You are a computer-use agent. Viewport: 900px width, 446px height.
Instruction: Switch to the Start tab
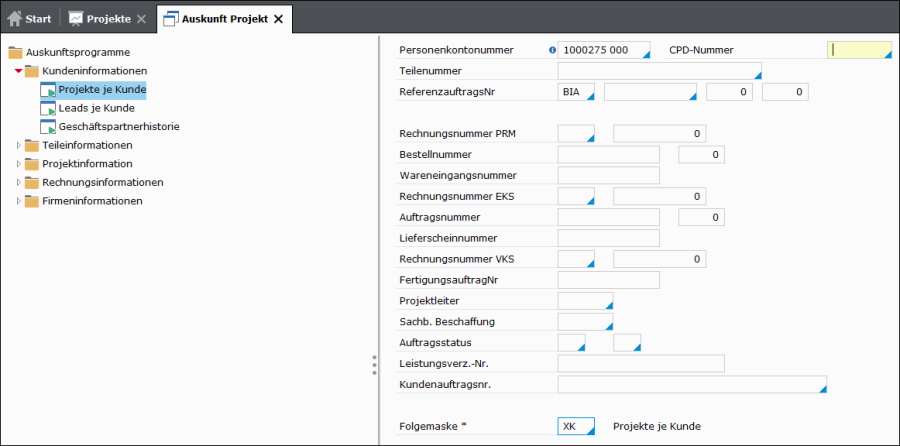pos(29,19)
